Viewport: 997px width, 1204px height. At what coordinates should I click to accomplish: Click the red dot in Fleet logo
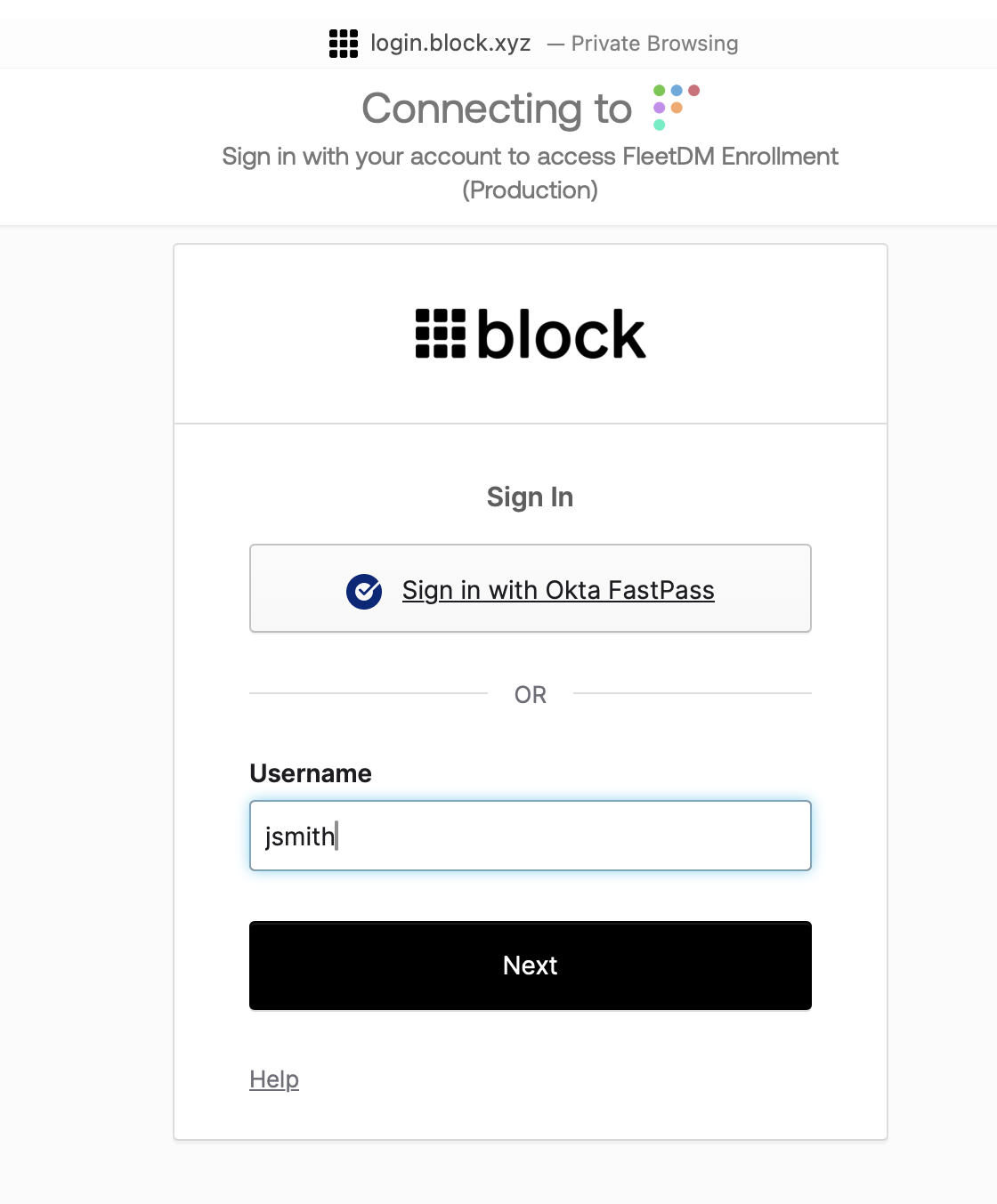pyautogui.click(x=694, y=91)
